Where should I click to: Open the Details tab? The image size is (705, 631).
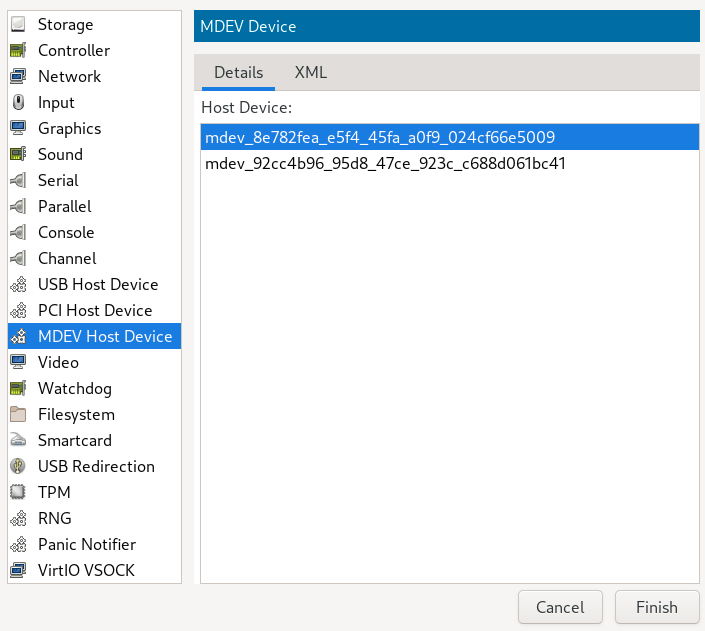tap(238, 72)
